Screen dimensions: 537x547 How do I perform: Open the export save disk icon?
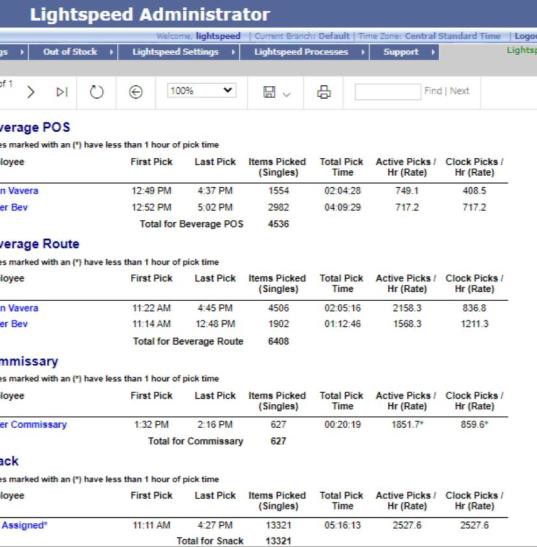(x=269, y=92)
